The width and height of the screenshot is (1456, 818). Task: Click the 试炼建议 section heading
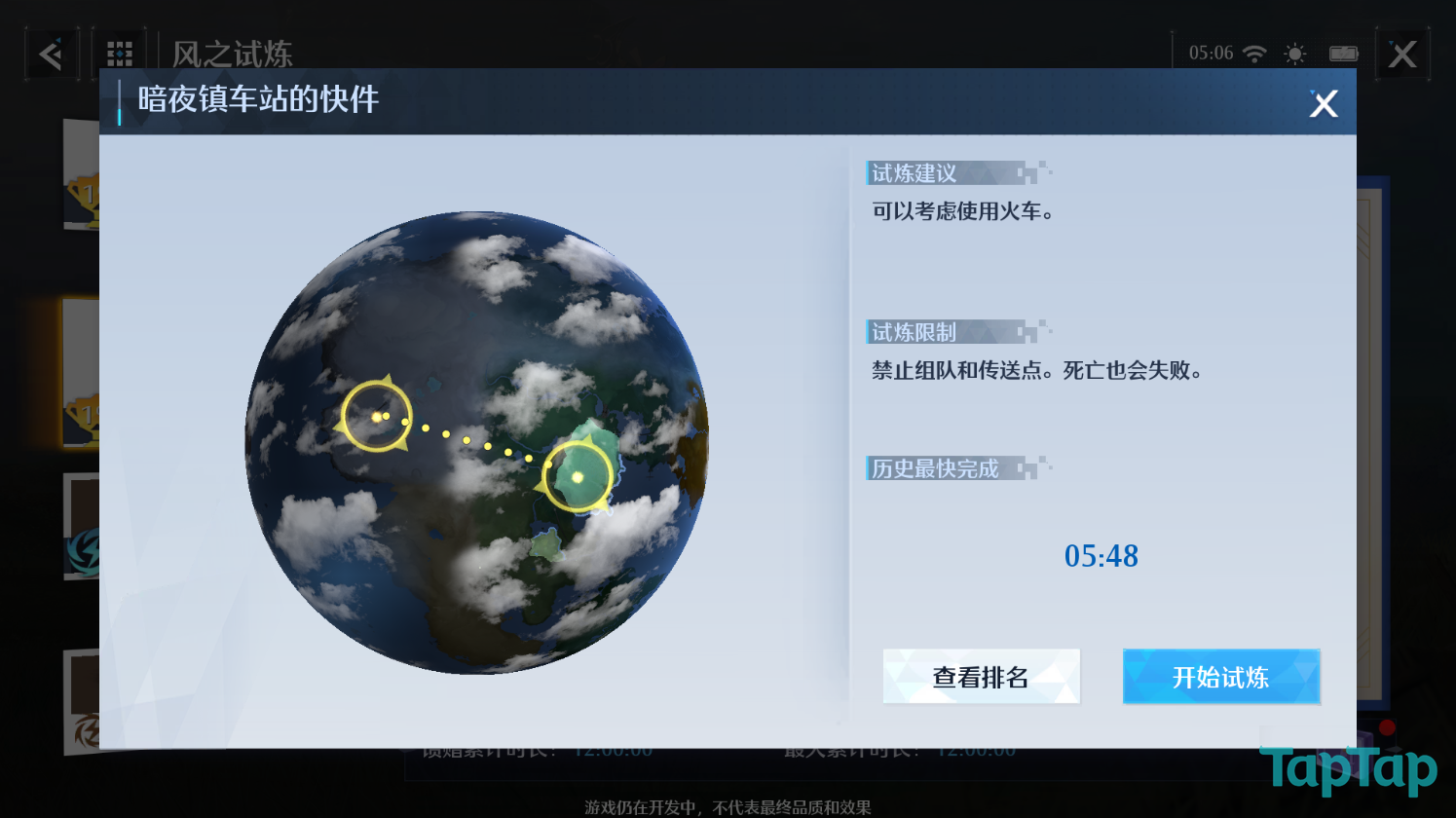pyautogui.click(x=914, y=173)
